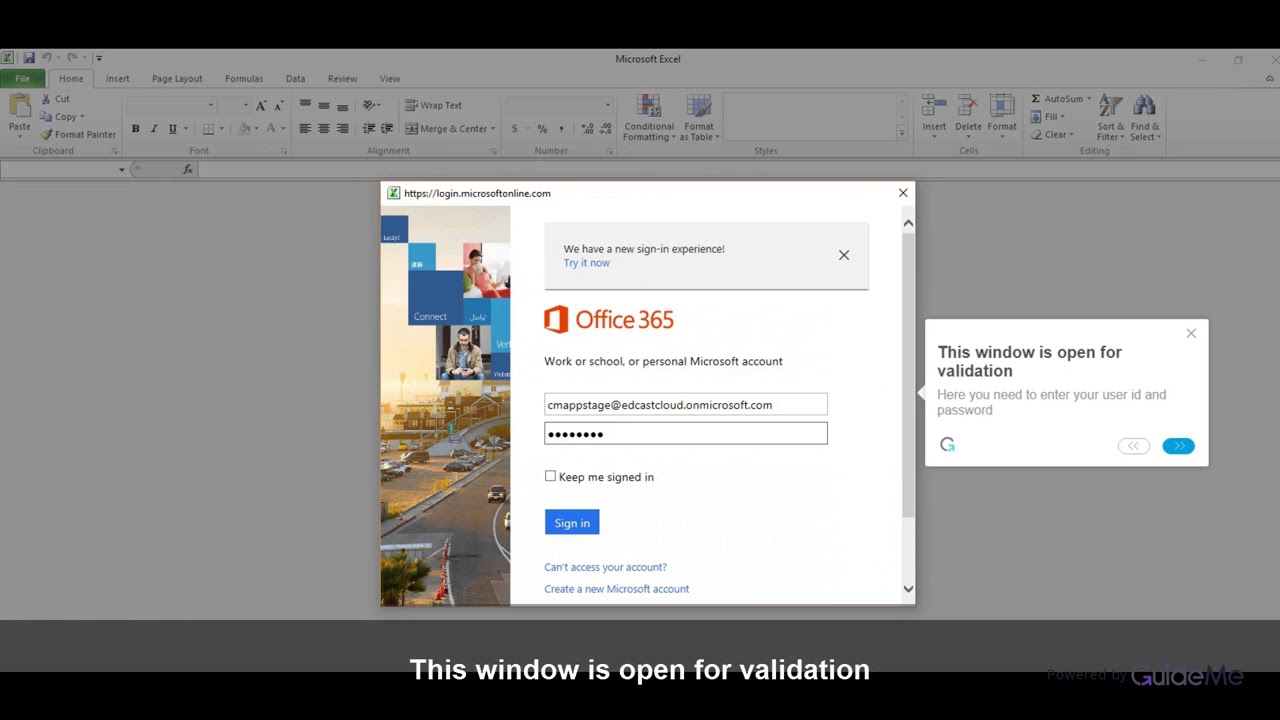The width and height of the screenshot is (1280, 720).
Task: Click the Undo arrow in Excel quick access toolbar
Action: 46,58
